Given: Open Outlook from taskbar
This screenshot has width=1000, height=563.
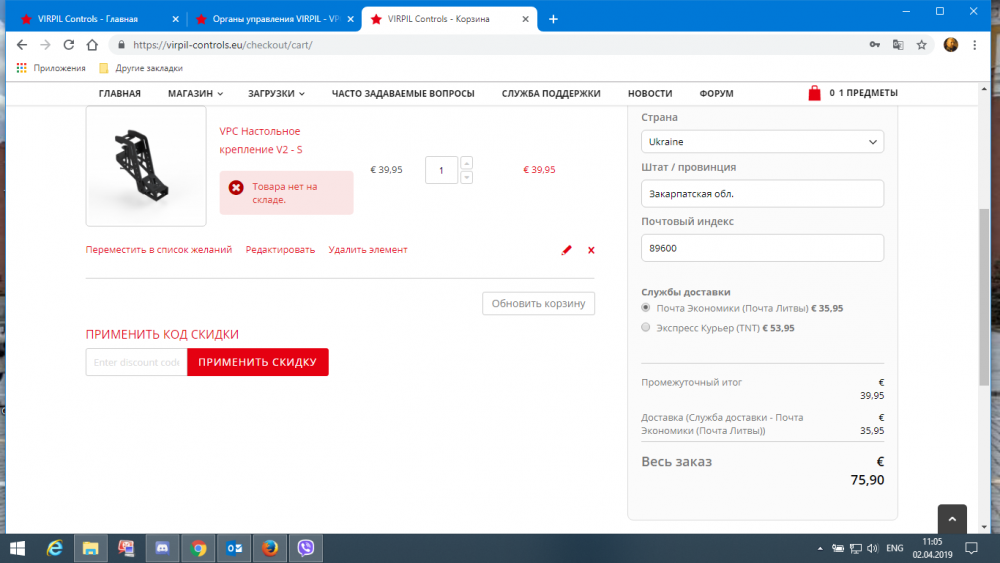Looking at the screenshot, I should click(x=234, y=548).
